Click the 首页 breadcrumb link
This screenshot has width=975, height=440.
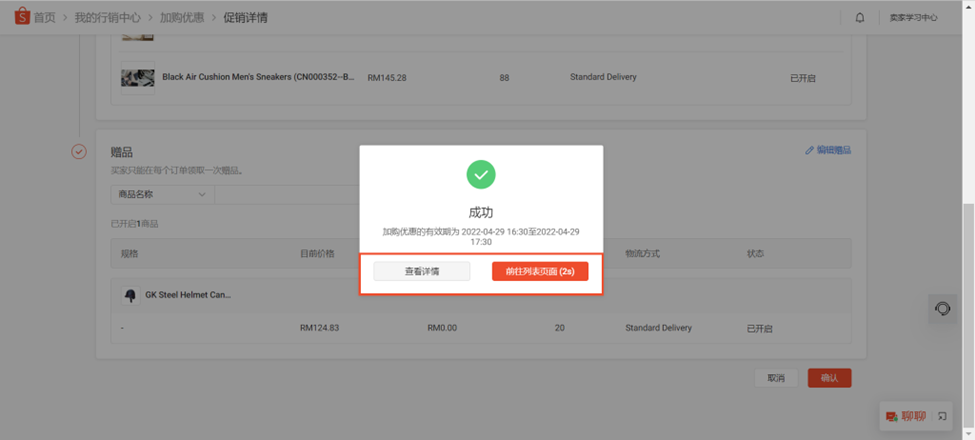click(44, 17)
